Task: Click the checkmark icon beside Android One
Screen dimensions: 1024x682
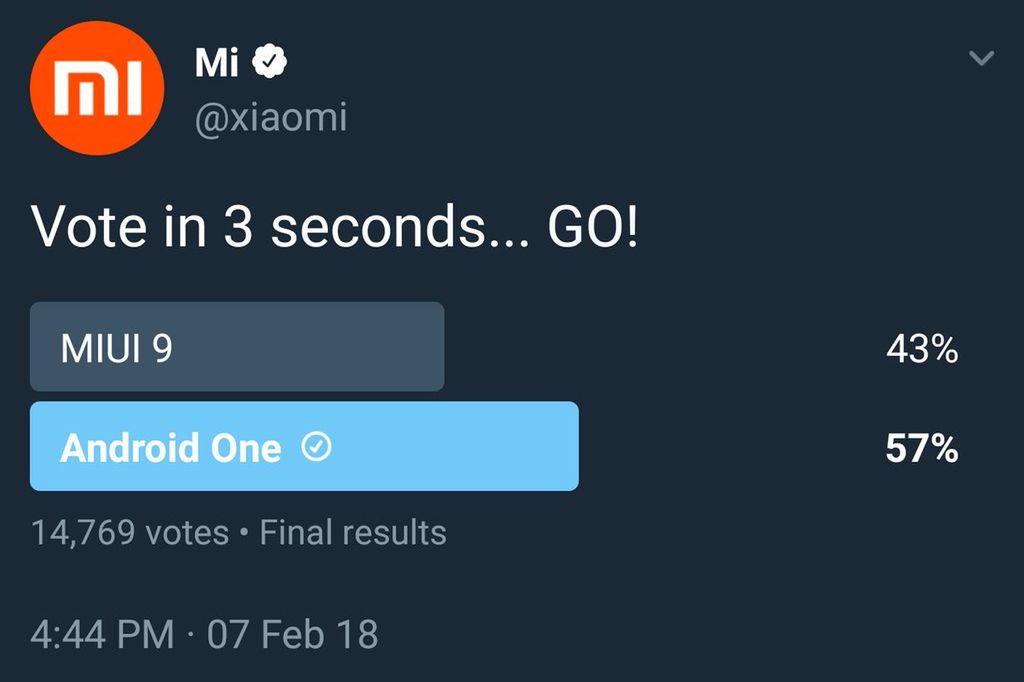Action: tap(316, 448)
